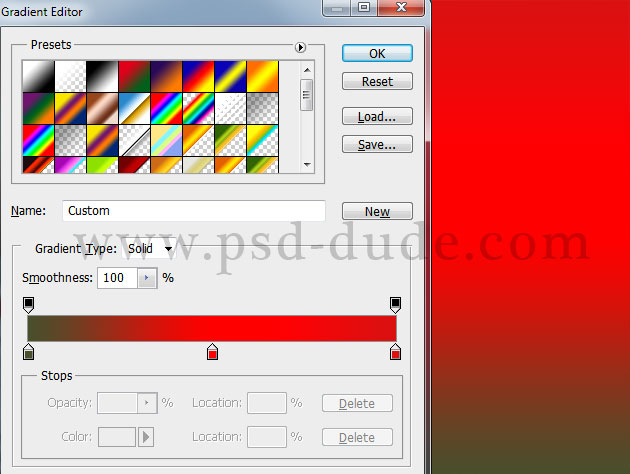The height and width of the screenshot is (474, 630).
Task: Click the color stop Location field
Action: pyautogui.click(x=267, y=437)
